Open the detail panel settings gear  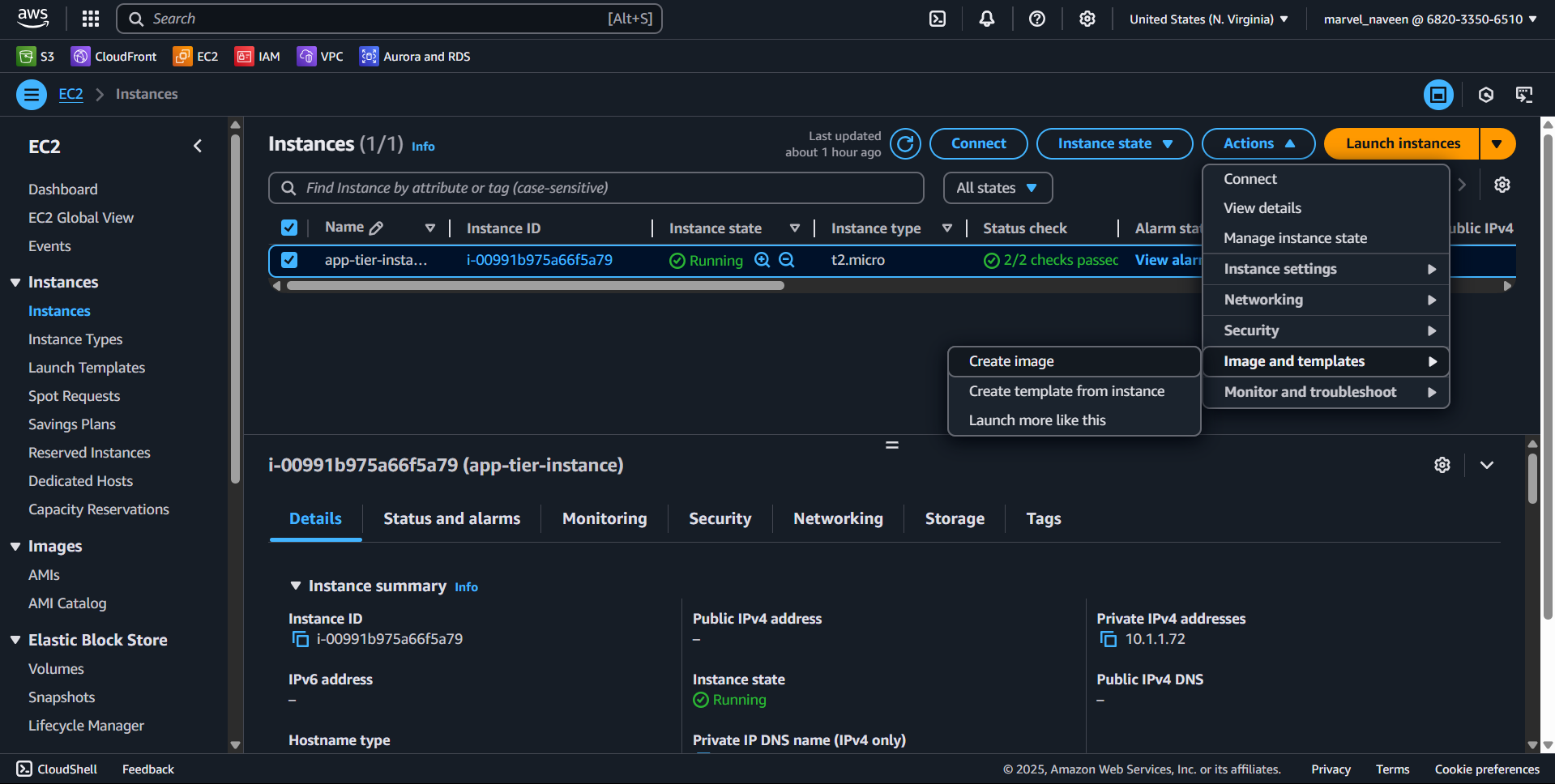[1442, 465]
